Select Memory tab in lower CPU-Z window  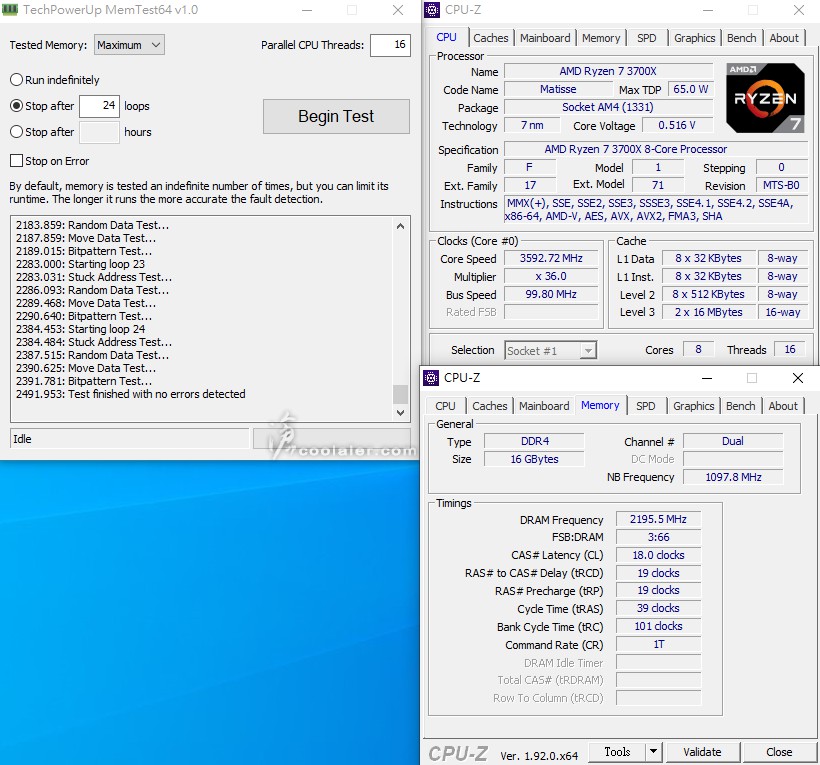600,405
